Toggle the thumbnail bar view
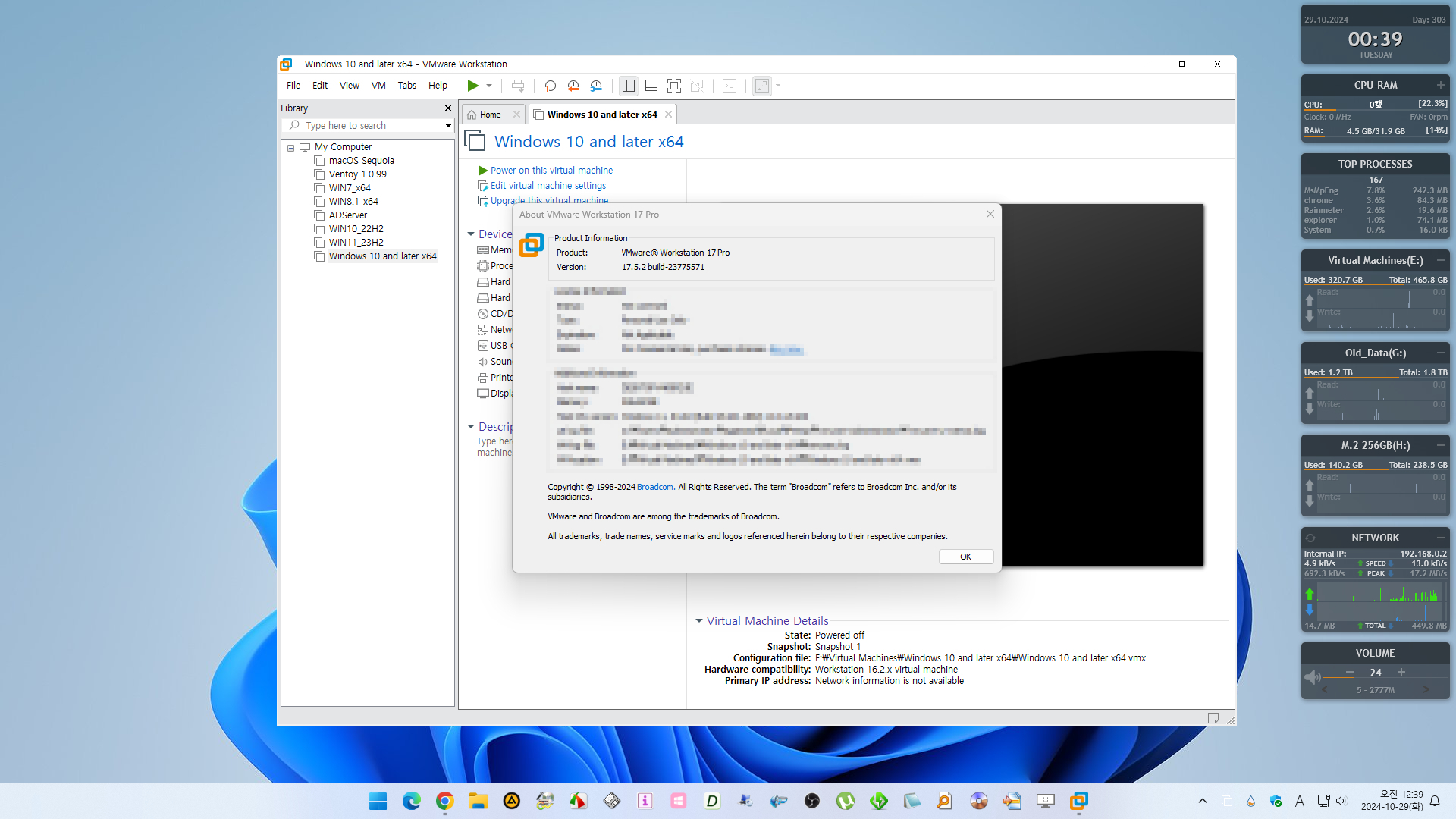1456x819 pixels. [x=651, y=86]
